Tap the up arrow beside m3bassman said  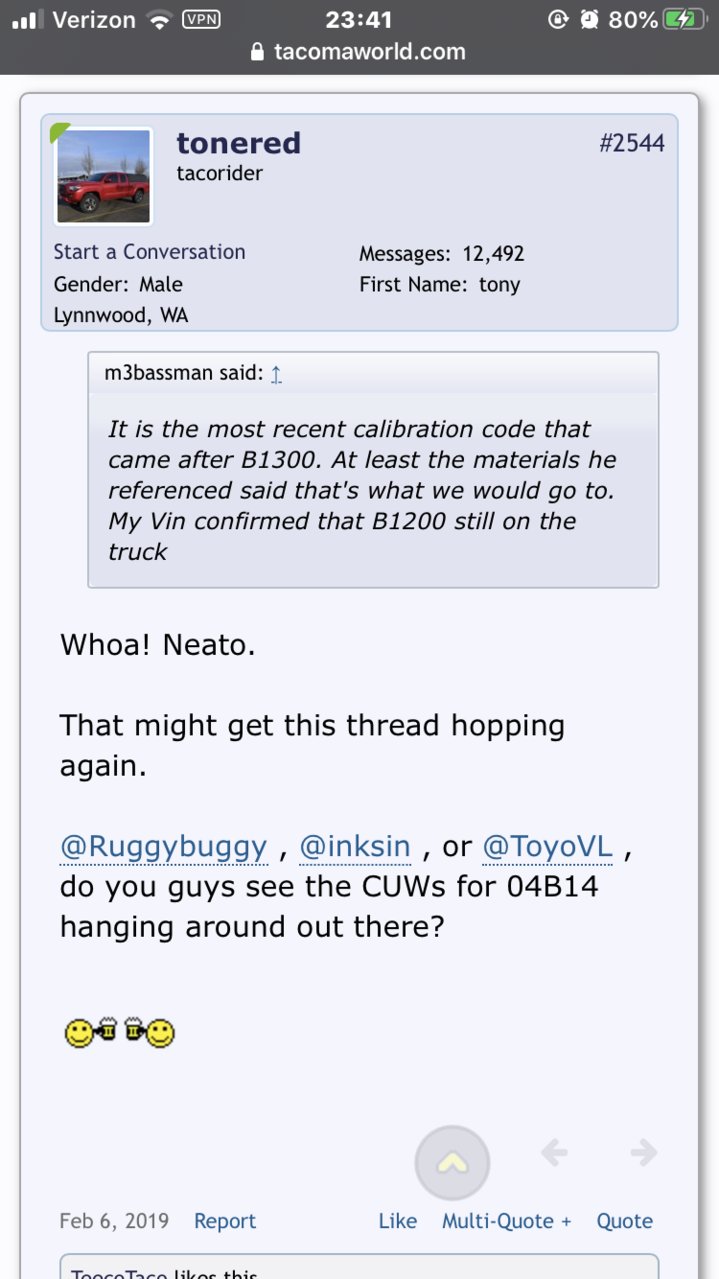[x=276, y=374]
